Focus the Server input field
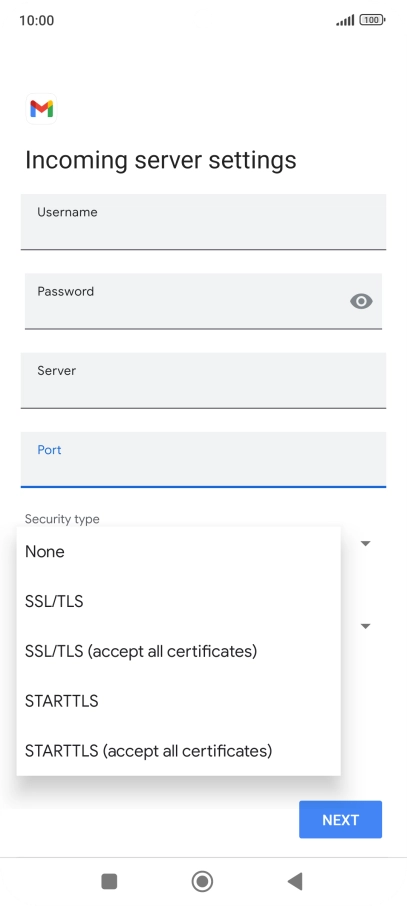The height and width of the screenshot is (906, 407). pyautogui.click(x=204, y=380)
